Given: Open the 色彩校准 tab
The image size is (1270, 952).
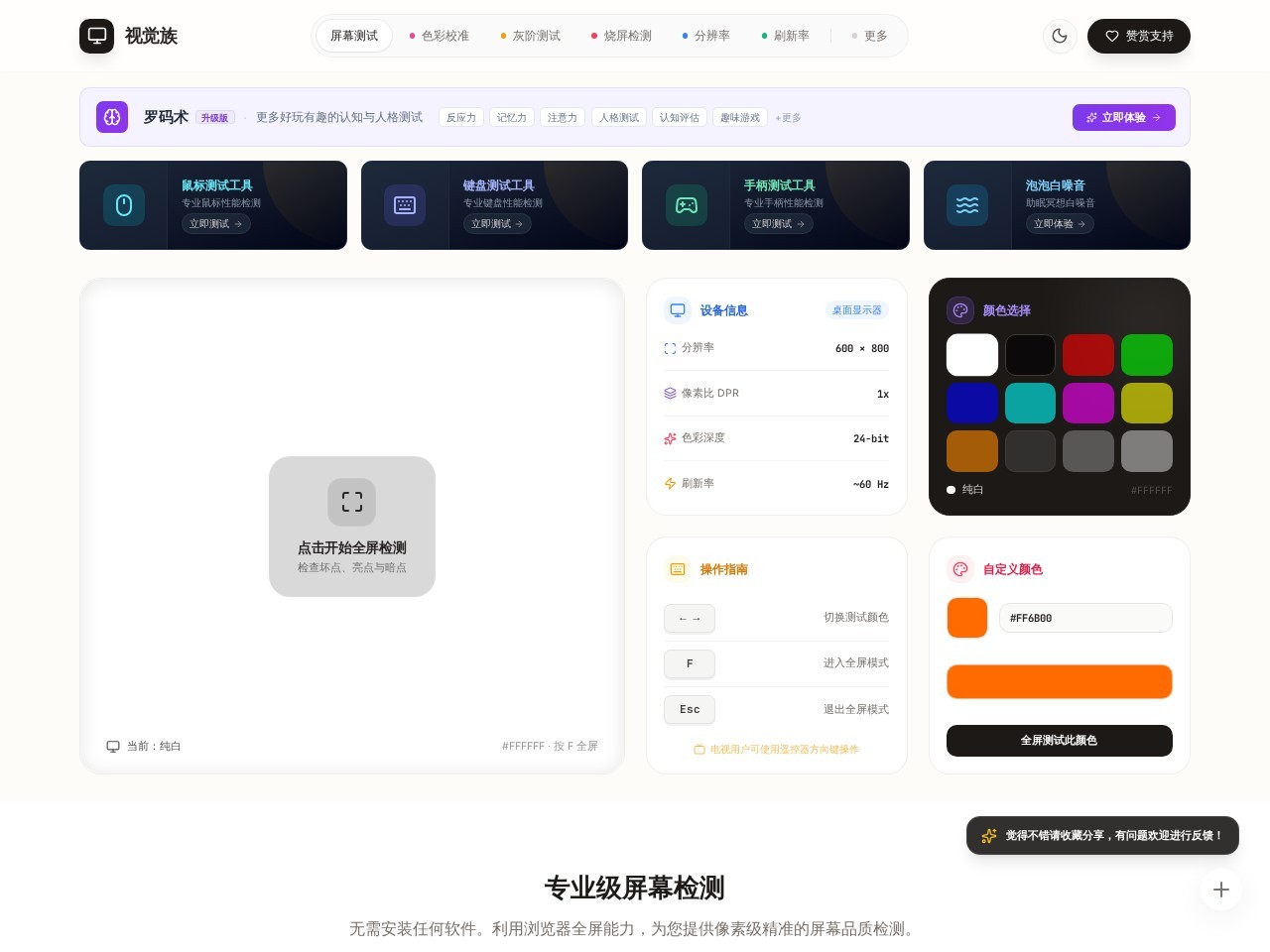Looking at the screenshot, I should 440,36.
